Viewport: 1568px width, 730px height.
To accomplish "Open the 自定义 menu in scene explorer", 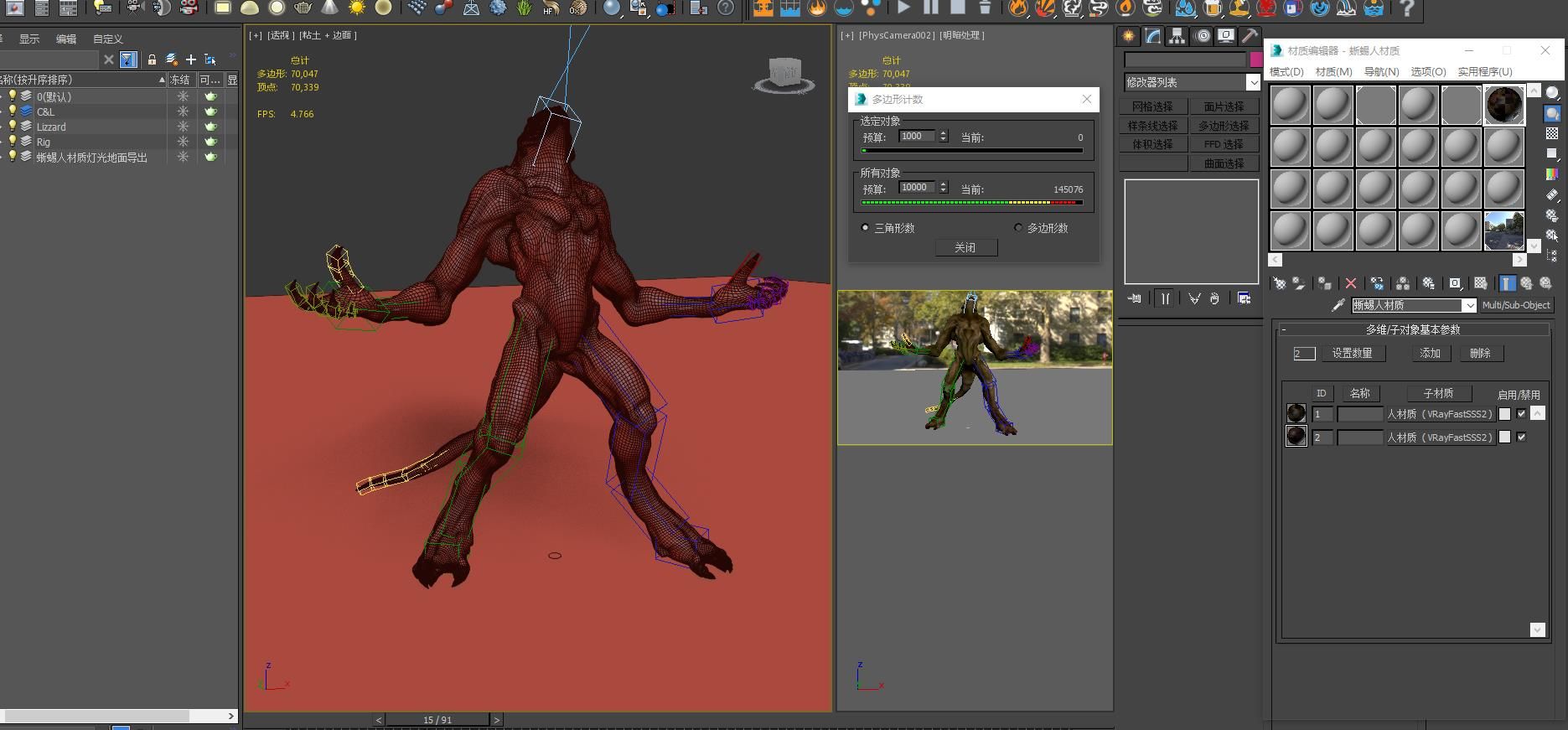I will [107, 39].
